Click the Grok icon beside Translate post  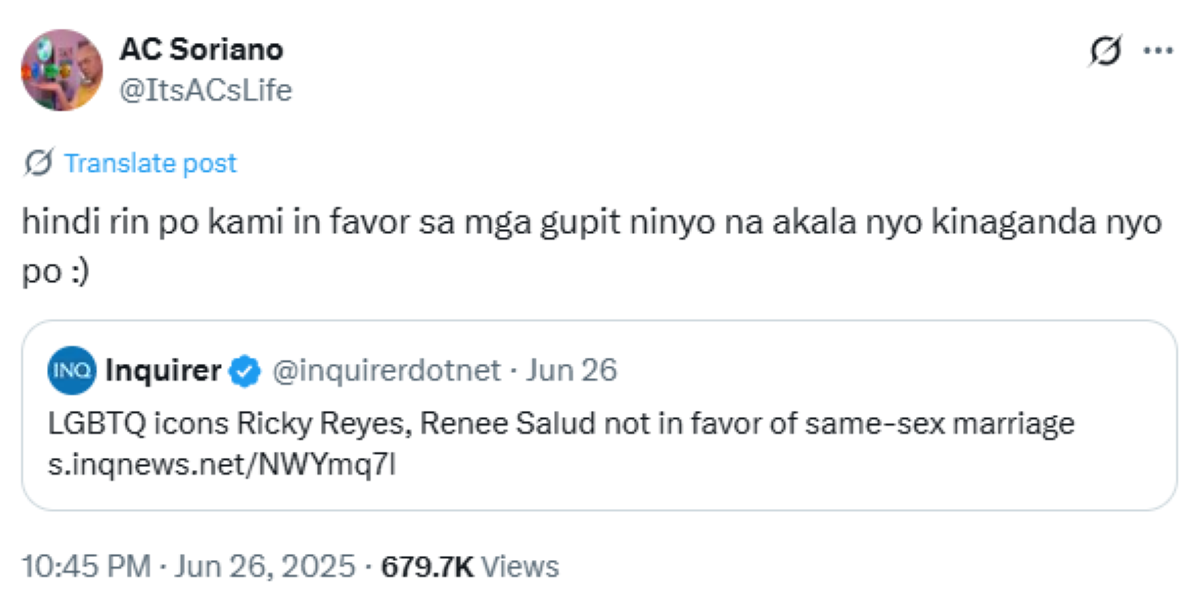(38, 162)
